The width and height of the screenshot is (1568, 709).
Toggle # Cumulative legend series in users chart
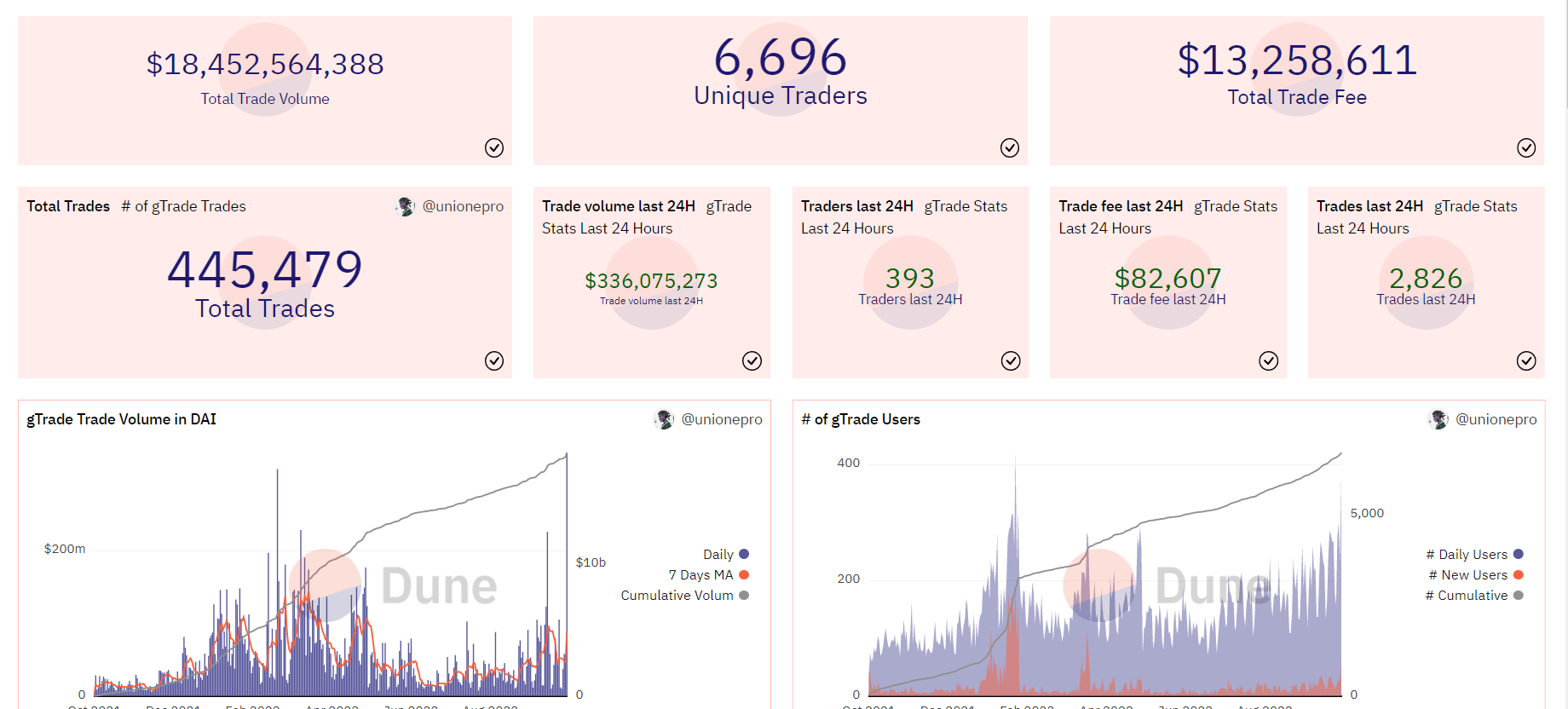(x=1475, y=596)
